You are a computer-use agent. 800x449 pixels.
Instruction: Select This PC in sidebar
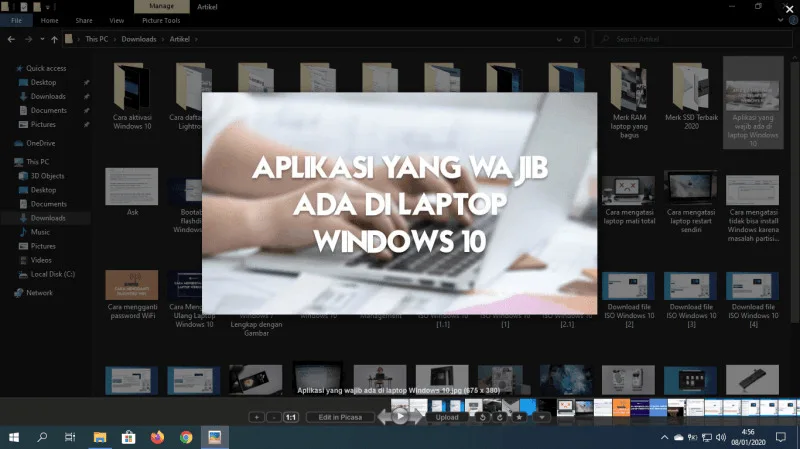point(37,162)
